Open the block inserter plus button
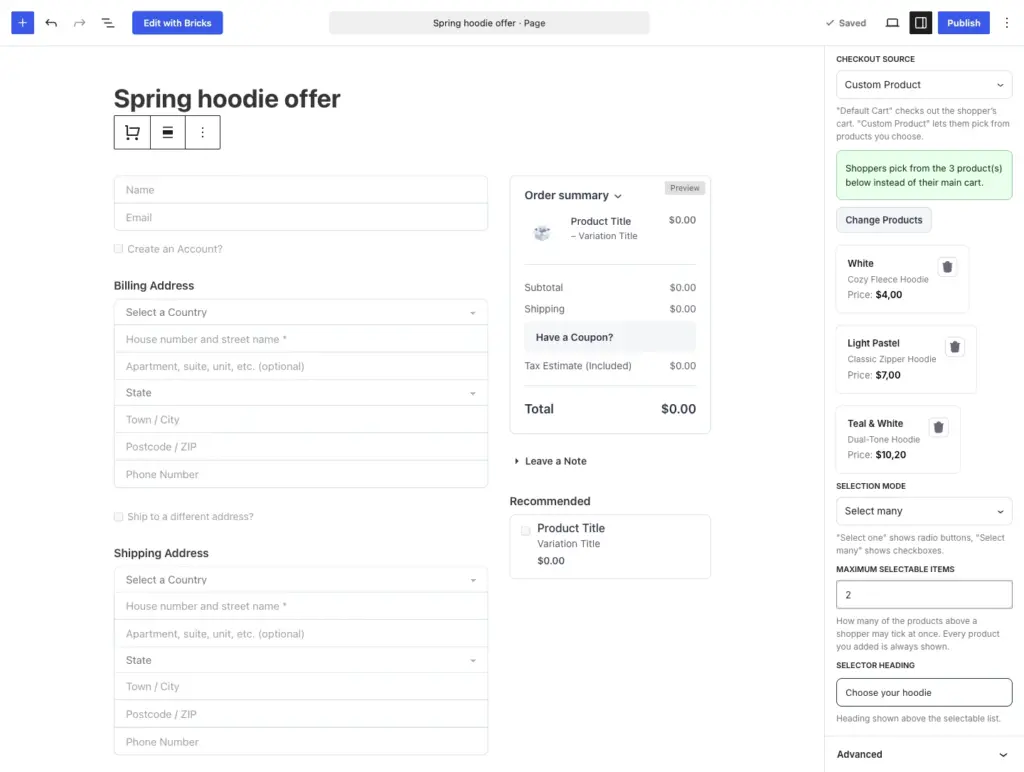The image size is (1024, 772). (x=22, y=23)
